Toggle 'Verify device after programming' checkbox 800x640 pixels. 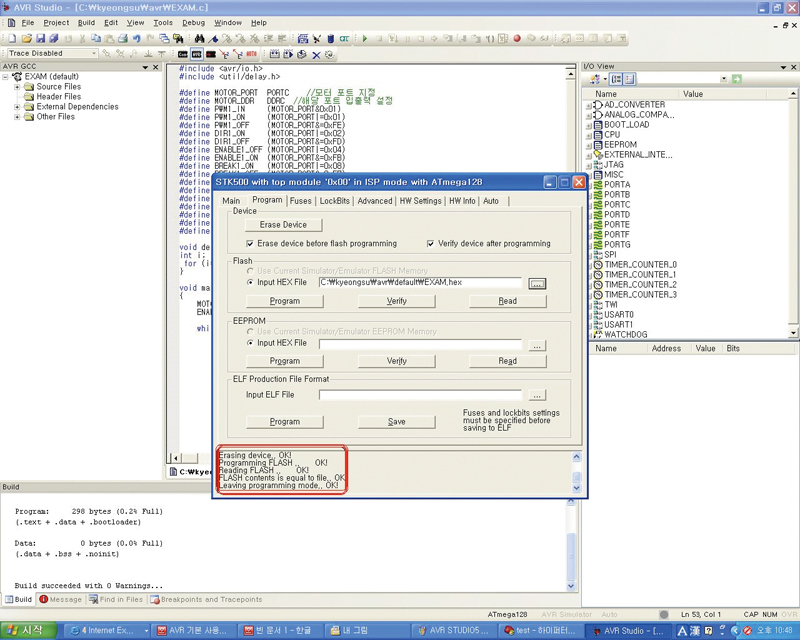point(430,243)
